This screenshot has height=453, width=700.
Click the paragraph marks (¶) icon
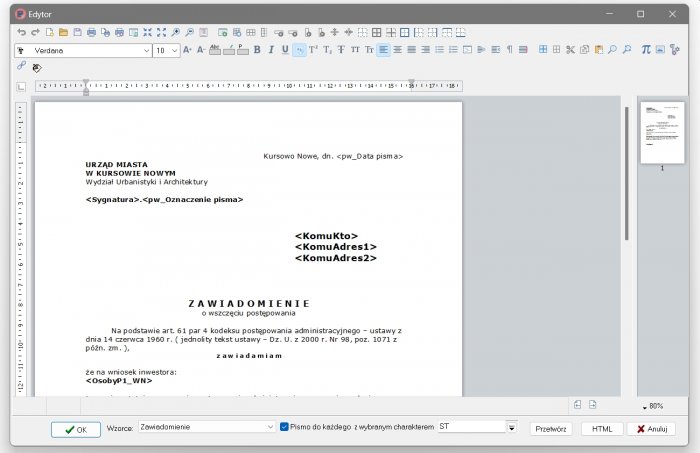click(x=509, y=49)
